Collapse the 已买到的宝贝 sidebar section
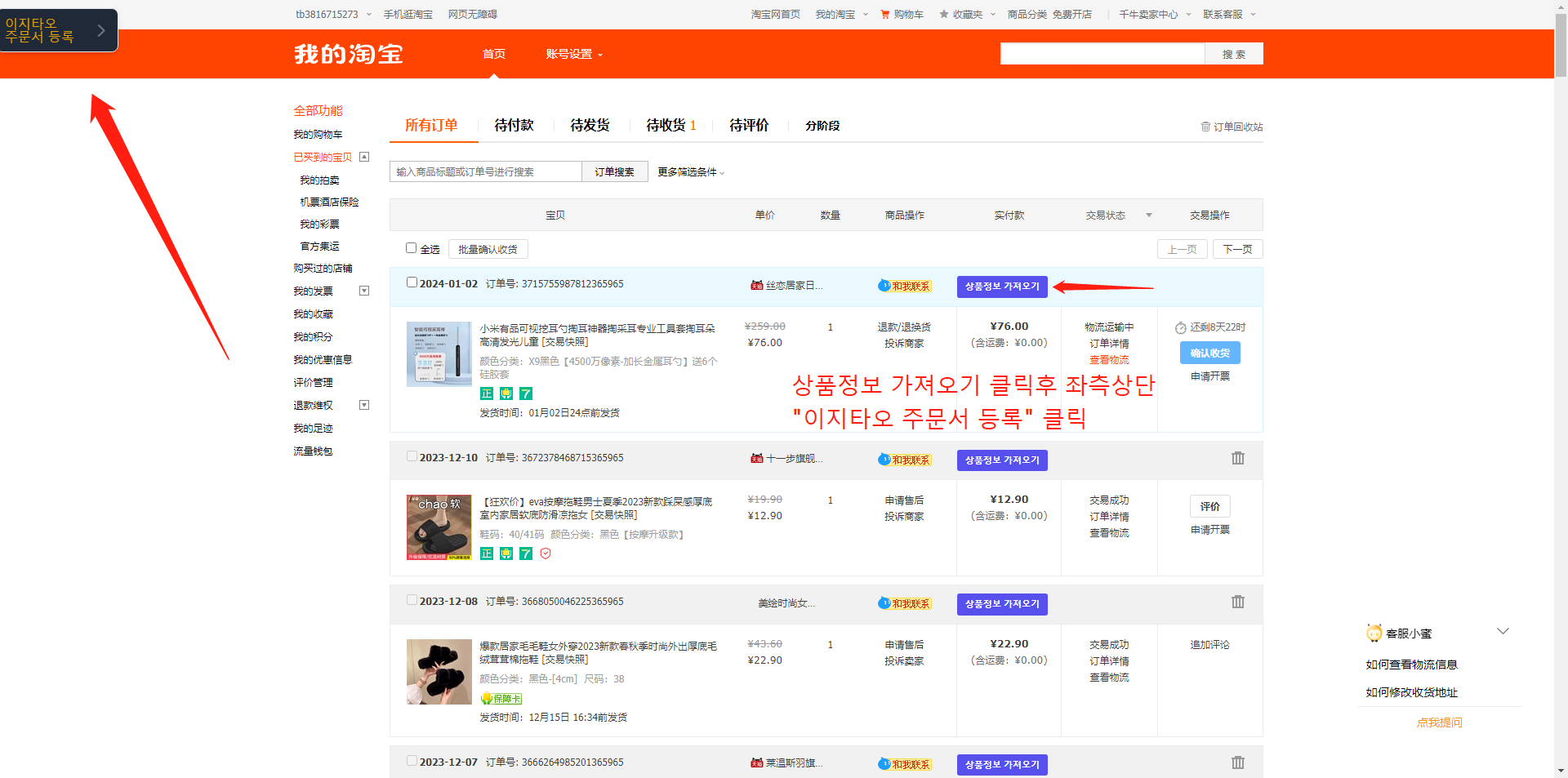The height and width of the screenshot is (778, 1568). pos(364,157)
